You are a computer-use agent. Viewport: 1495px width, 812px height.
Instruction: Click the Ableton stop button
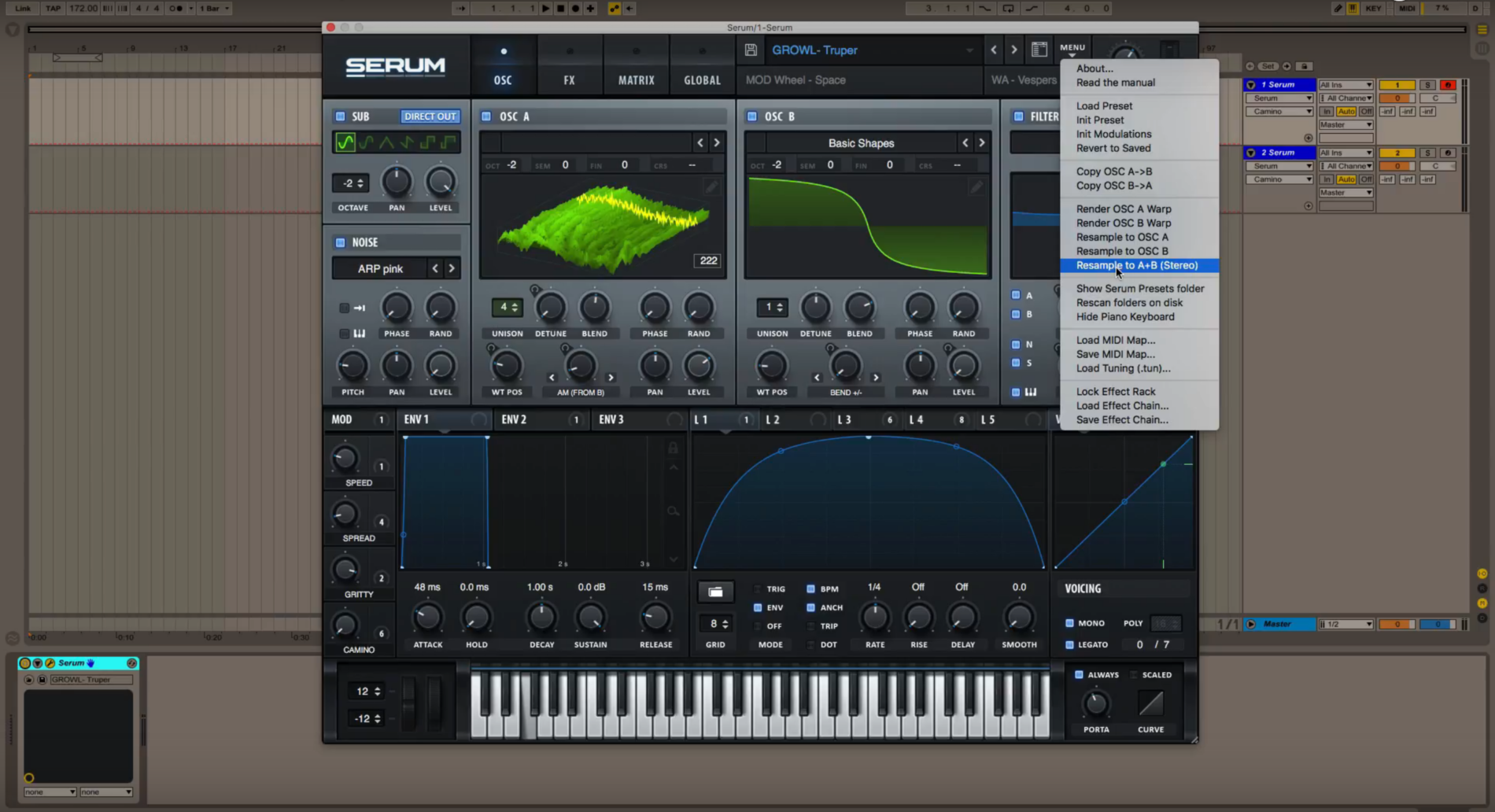pyautogui.click(x=560, y=8)
